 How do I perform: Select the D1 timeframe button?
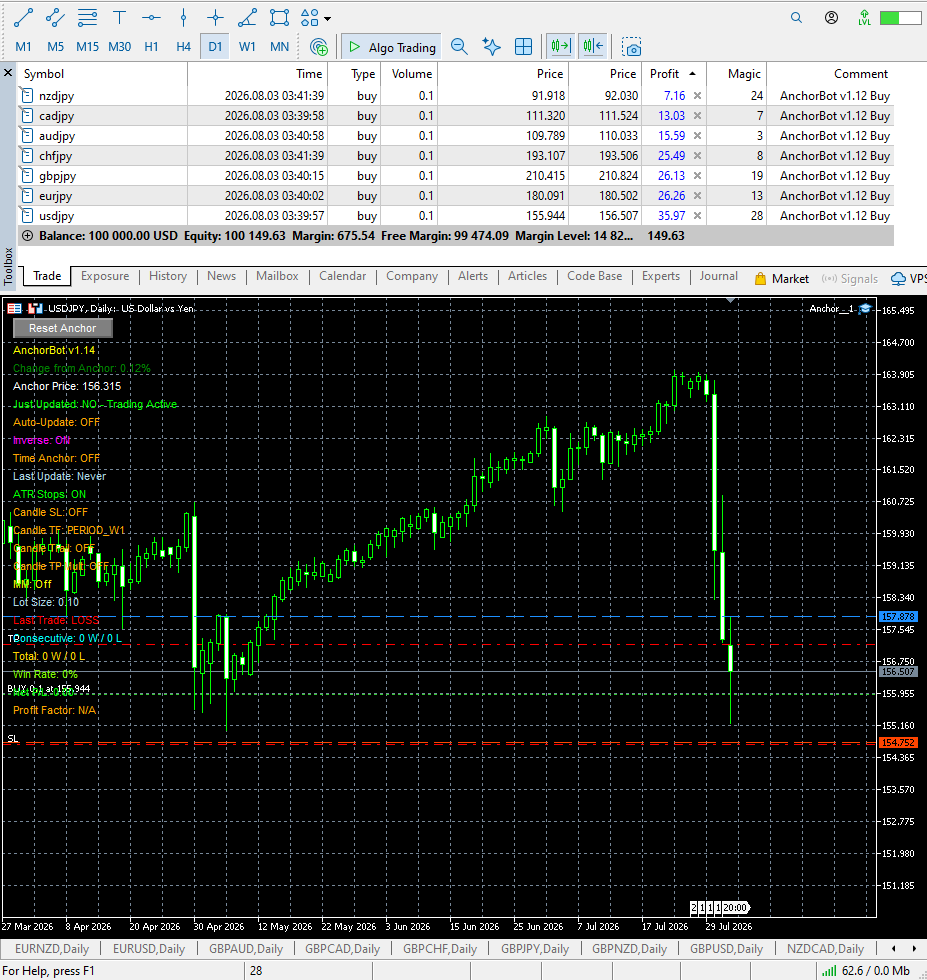215,47
